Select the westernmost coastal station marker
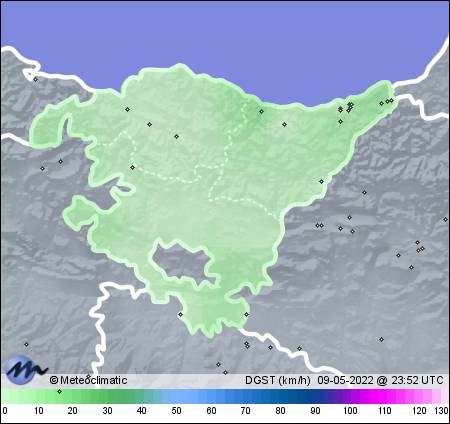Image resolution: width=450 pixels, height=424 pixels. pyautogui.click(x=35, y=79)
